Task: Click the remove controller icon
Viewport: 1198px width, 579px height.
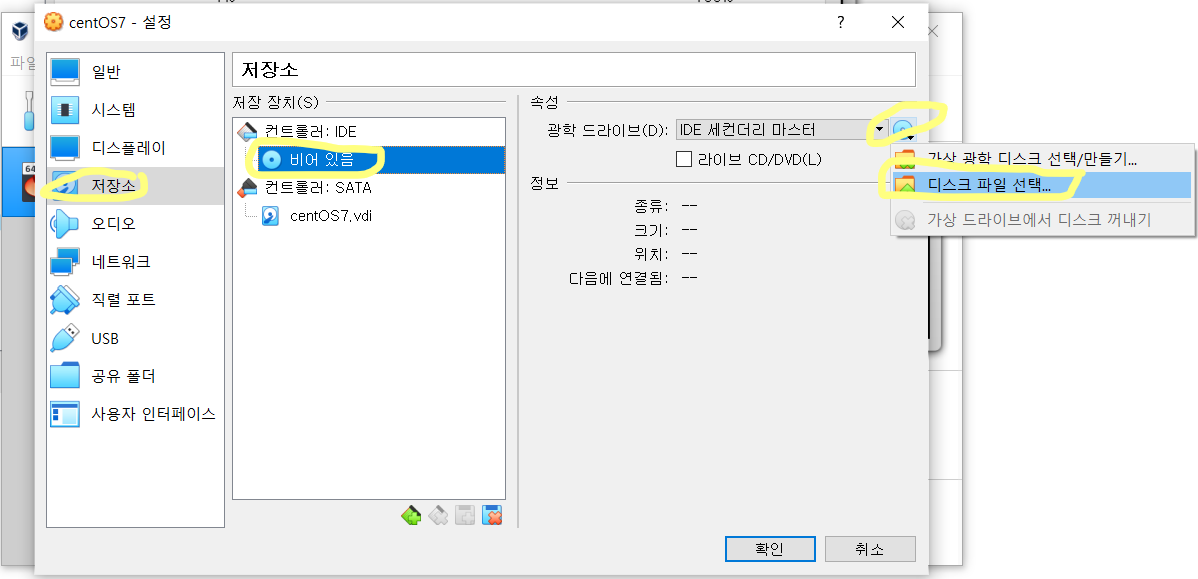Action: pos(438,516)
